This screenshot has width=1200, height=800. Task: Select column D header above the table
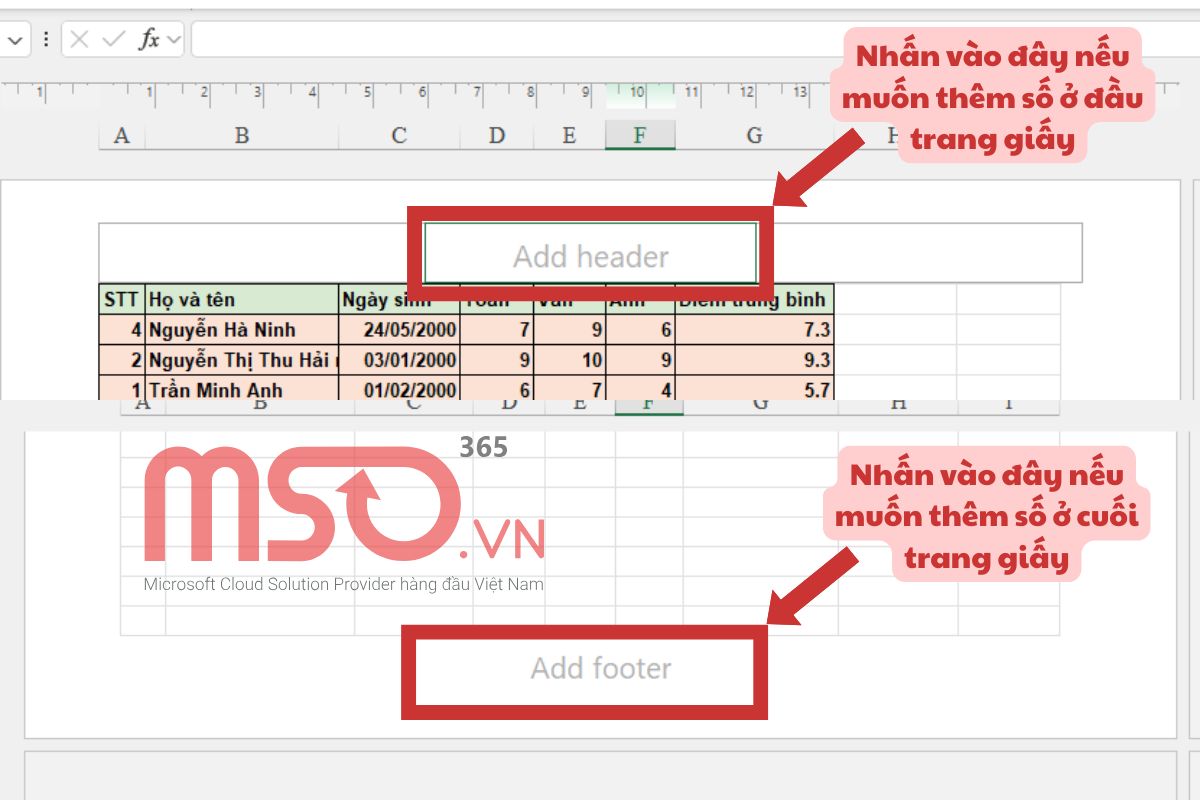[497, 135]
